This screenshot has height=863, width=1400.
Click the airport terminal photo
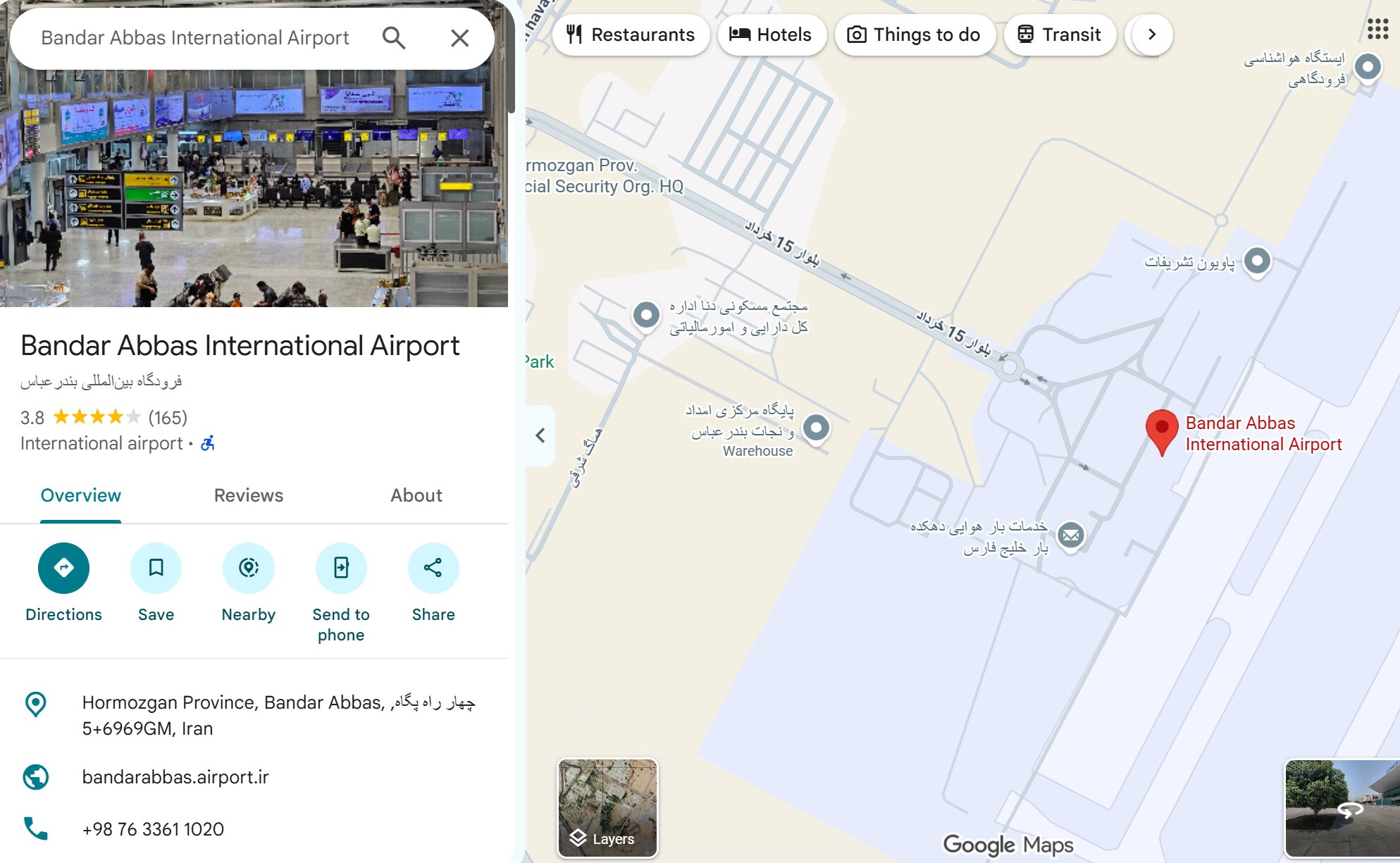[254, 188]
